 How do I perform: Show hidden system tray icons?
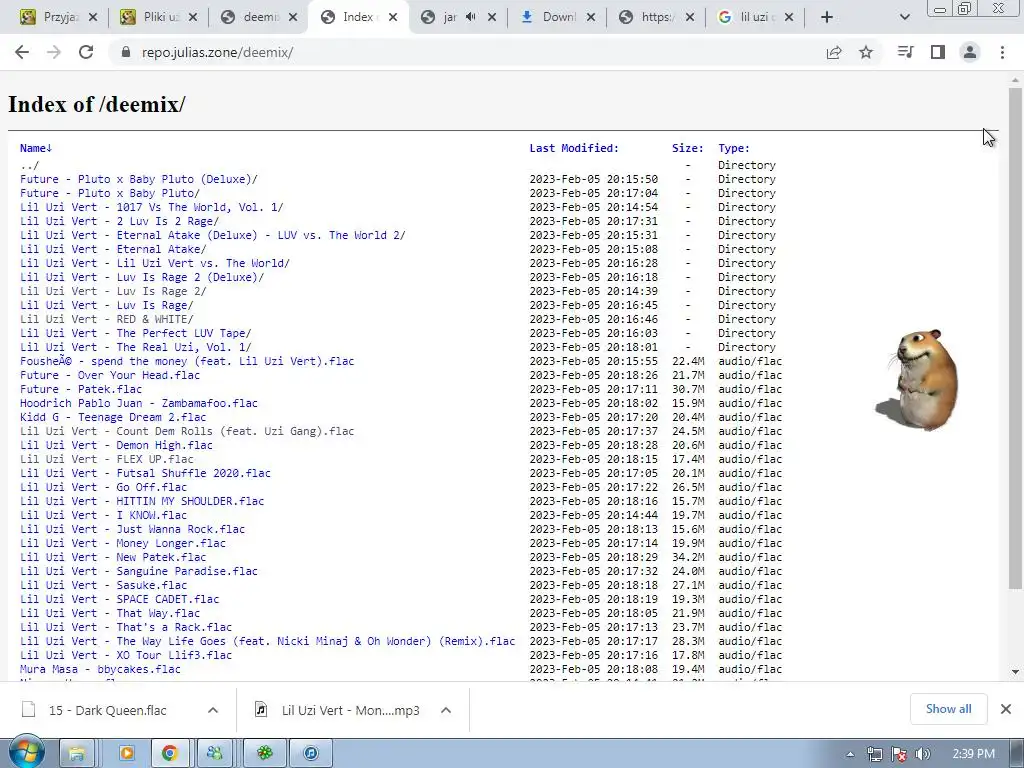point(850,755)
